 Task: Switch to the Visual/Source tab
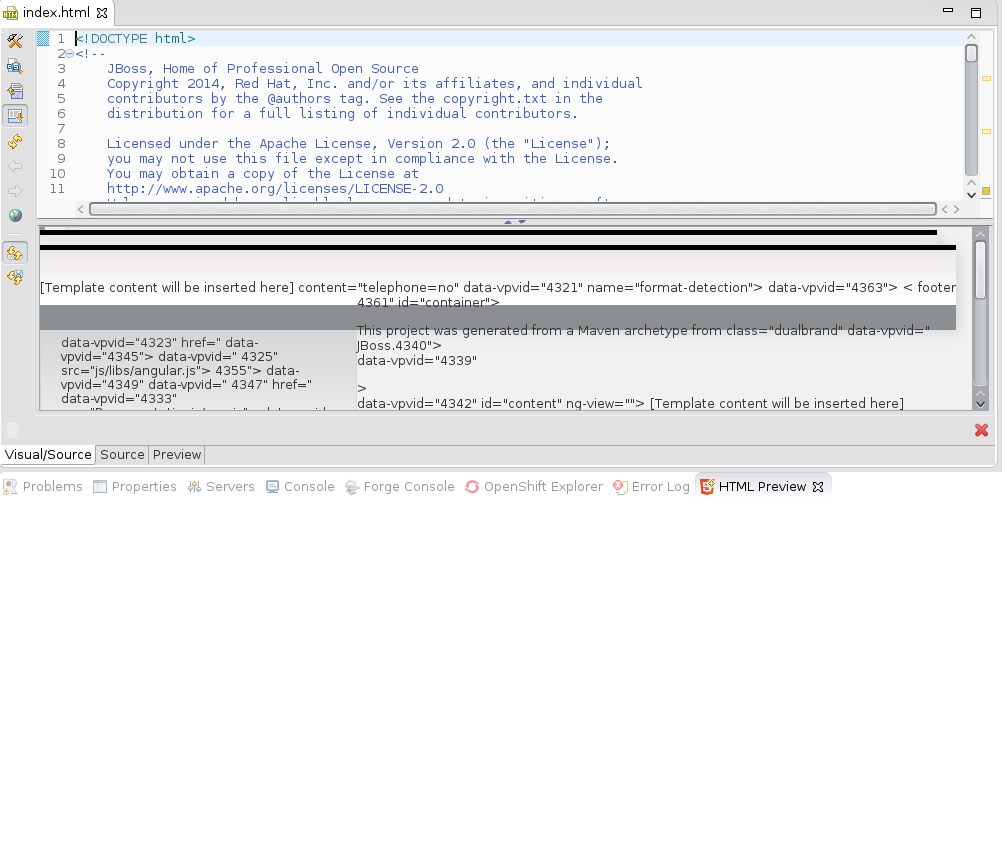[48, 454]
